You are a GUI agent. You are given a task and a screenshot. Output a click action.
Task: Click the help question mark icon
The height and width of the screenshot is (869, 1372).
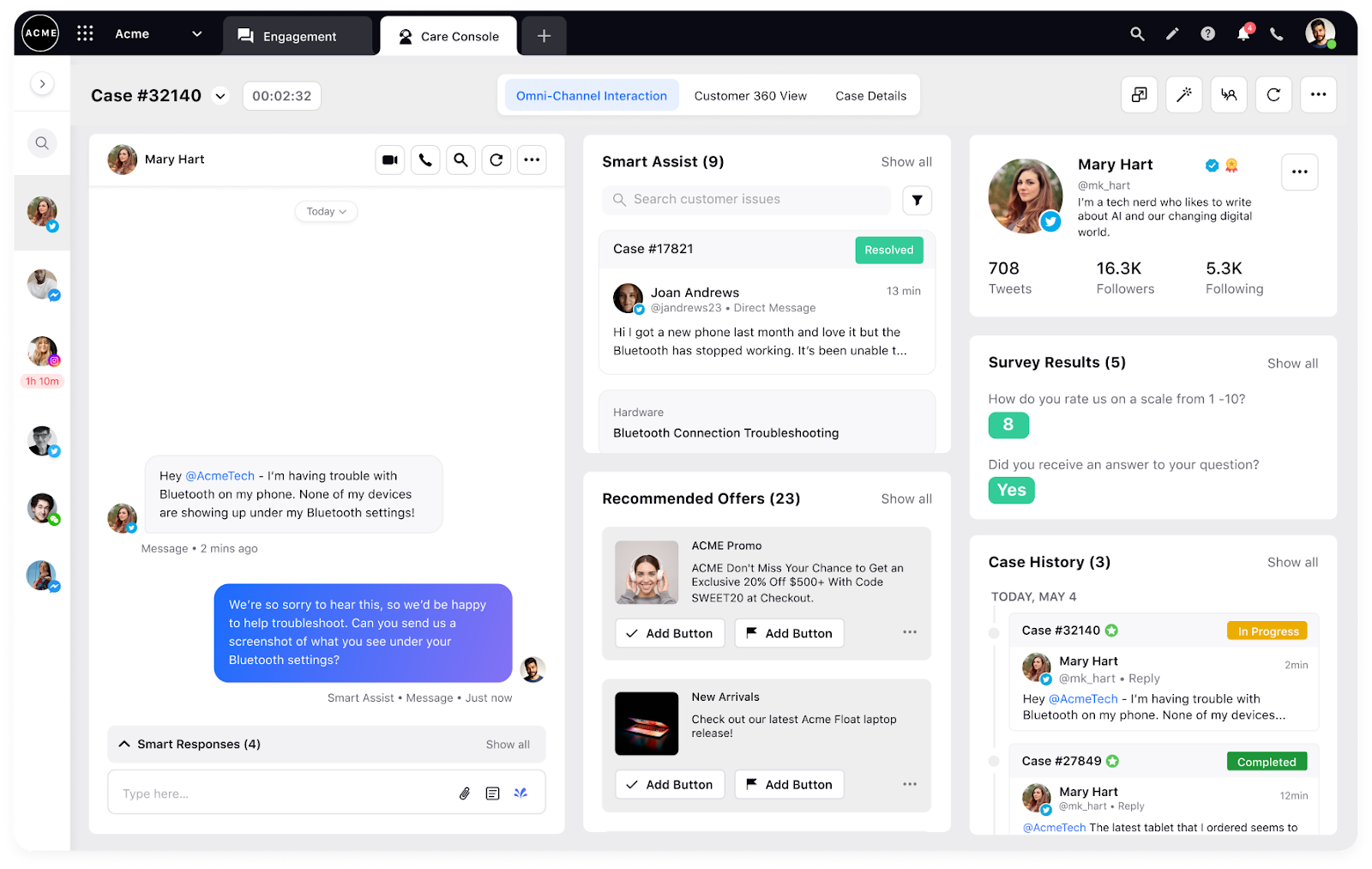coord(1207,34)
